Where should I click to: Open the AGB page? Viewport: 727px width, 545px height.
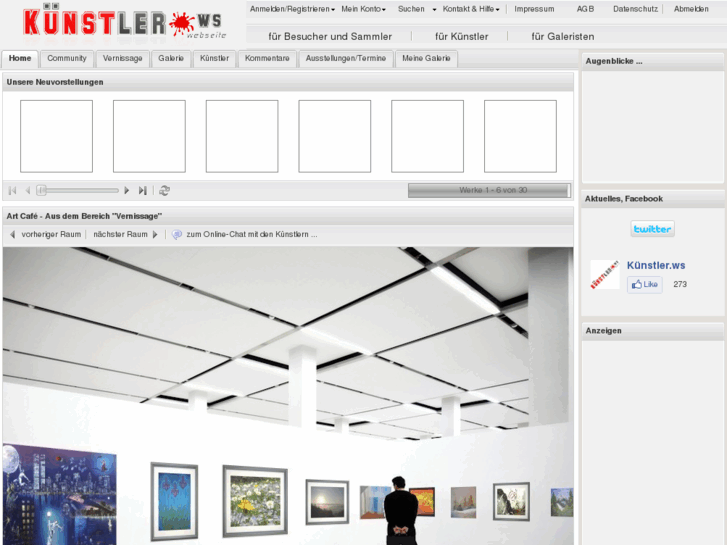pos(585,9)
